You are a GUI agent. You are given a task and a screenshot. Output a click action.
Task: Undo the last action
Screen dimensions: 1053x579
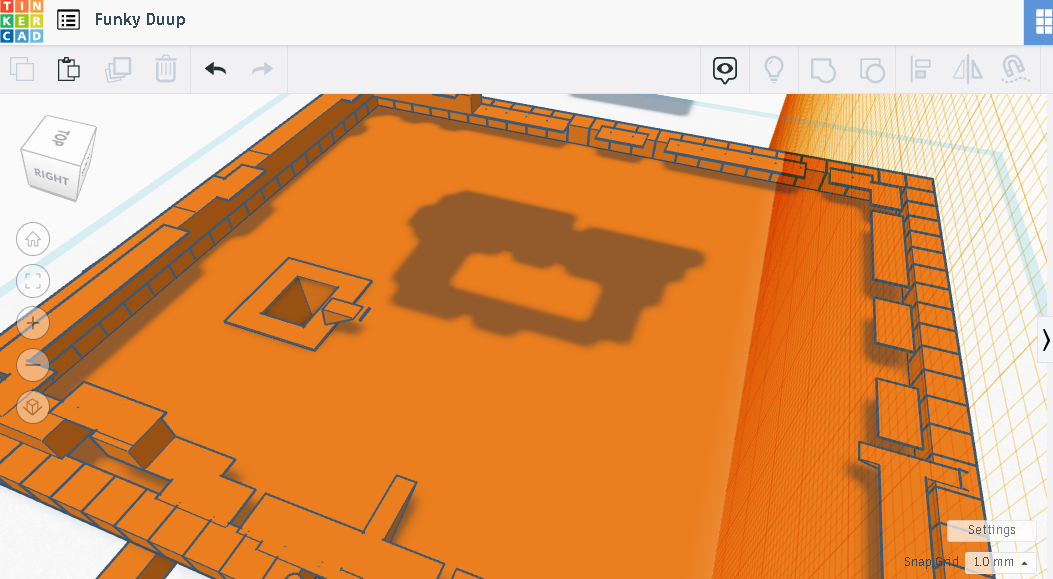pyautogui.click(x=214, y=70)
